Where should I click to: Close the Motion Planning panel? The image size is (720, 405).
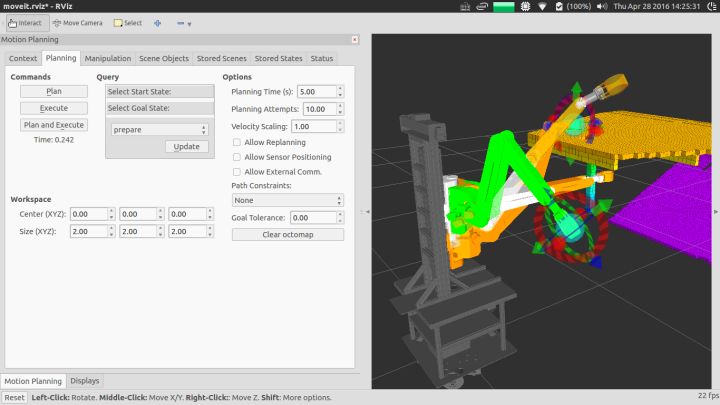coord(354,39)
